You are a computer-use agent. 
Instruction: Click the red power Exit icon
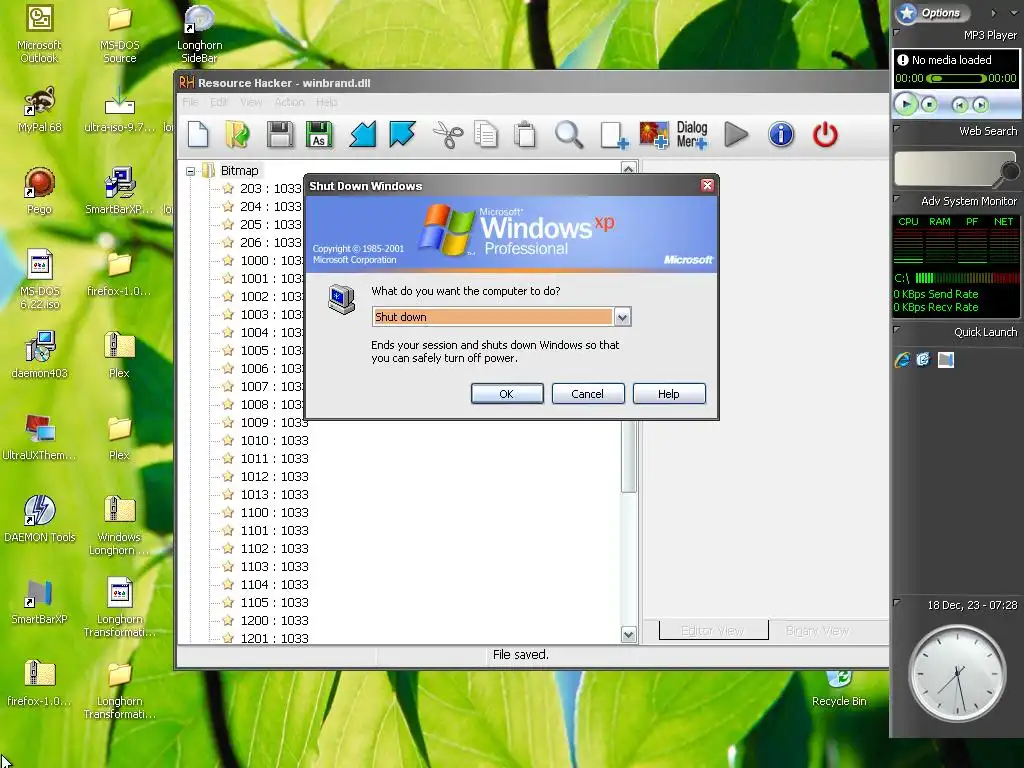tap(825, 135)
